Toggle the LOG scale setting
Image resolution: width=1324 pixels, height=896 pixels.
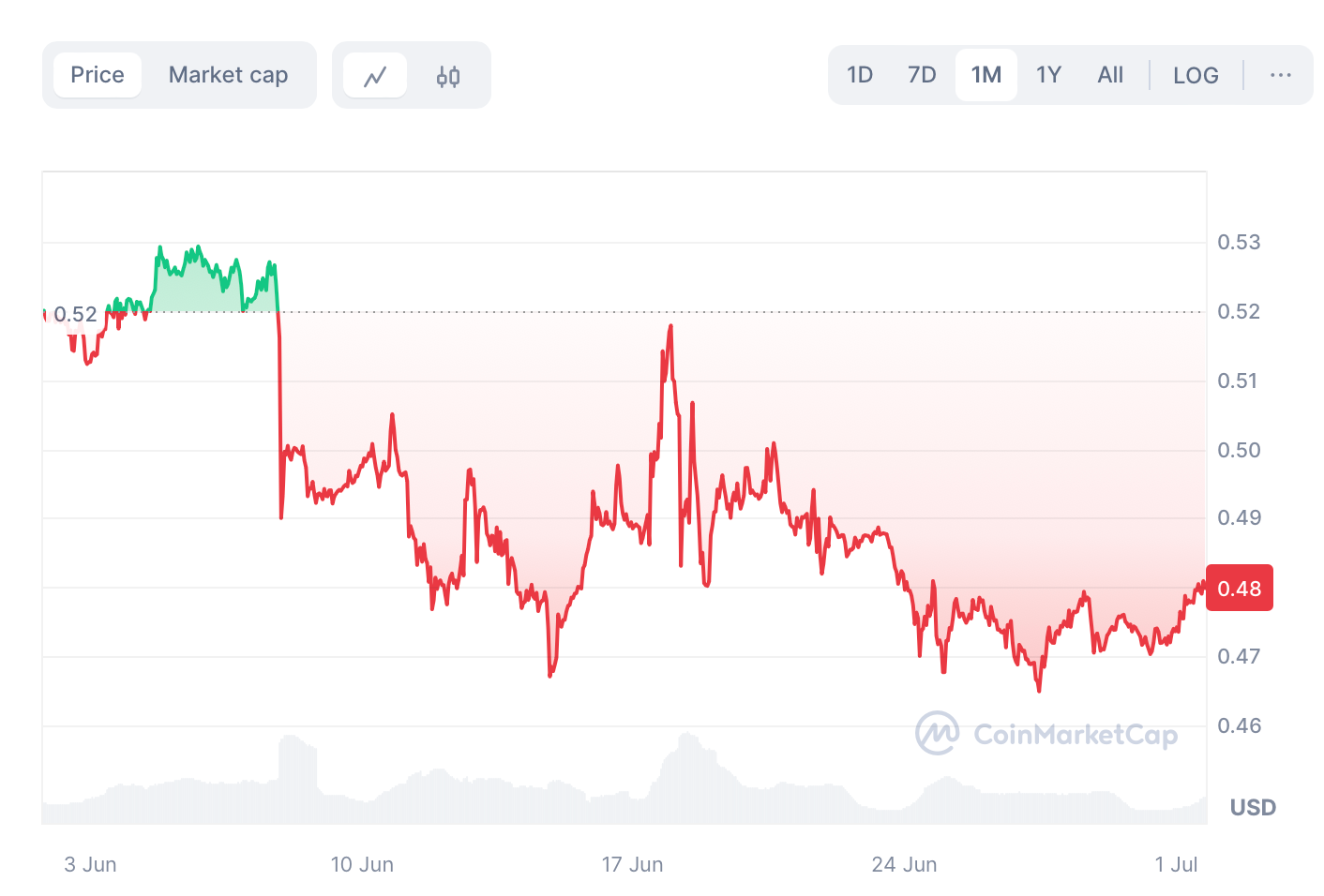(1196, 75)
